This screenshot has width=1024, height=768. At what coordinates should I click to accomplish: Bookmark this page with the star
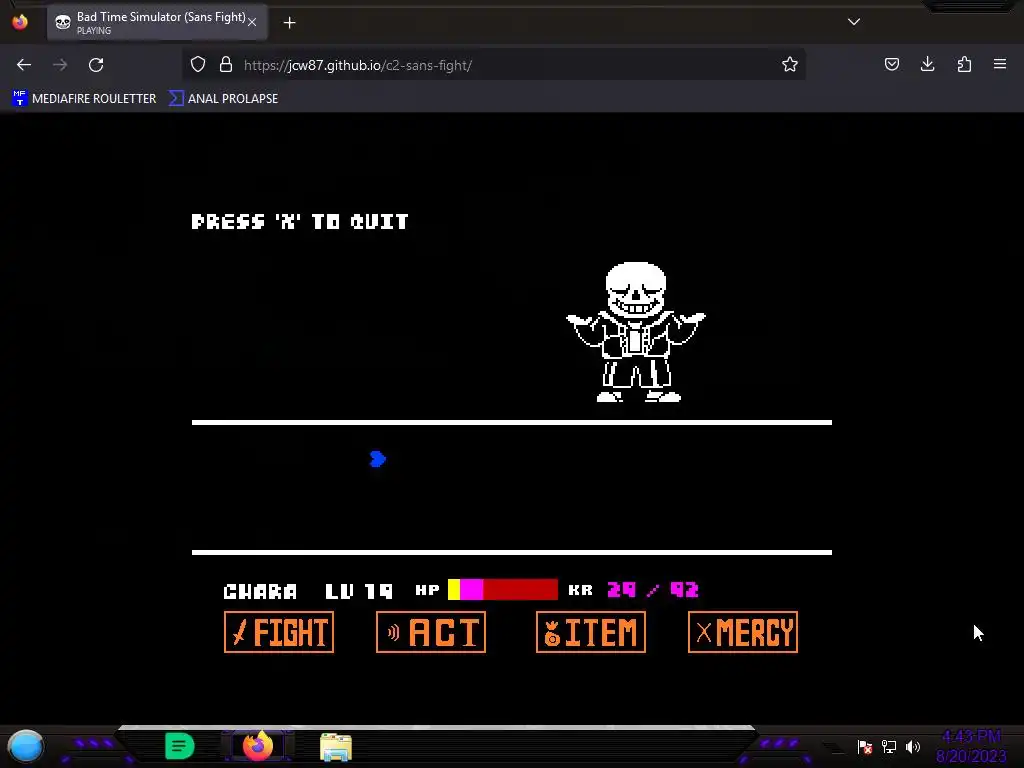(790, 64)
